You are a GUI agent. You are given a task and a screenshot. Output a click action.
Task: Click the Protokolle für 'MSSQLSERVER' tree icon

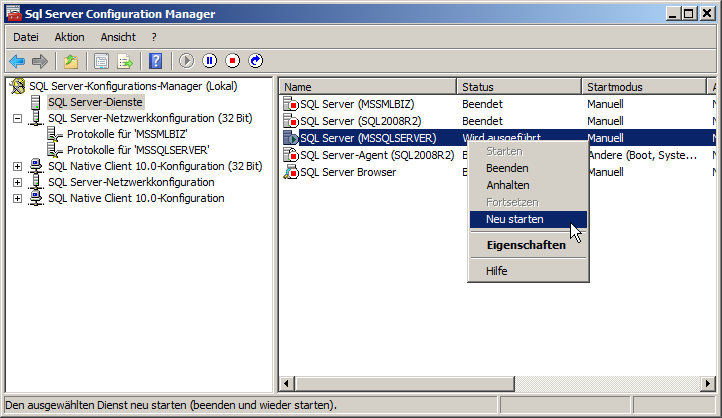55,150
